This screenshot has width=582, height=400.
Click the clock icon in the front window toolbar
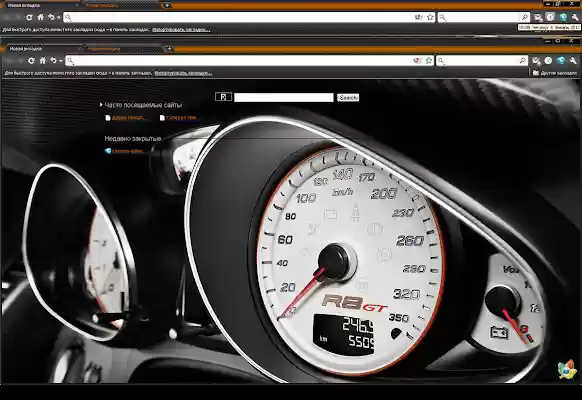coord(548,60)
